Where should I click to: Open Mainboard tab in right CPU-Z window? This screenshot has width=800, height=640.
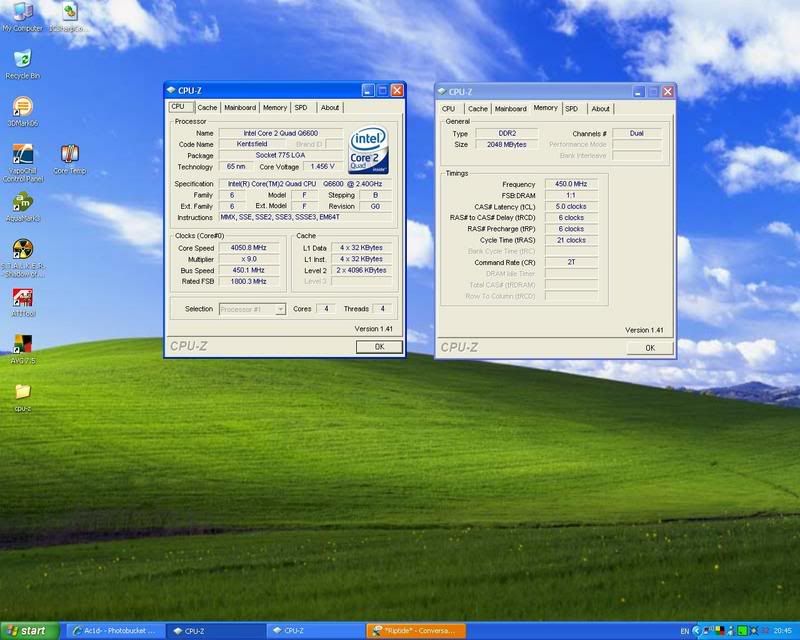pos(510,109)
